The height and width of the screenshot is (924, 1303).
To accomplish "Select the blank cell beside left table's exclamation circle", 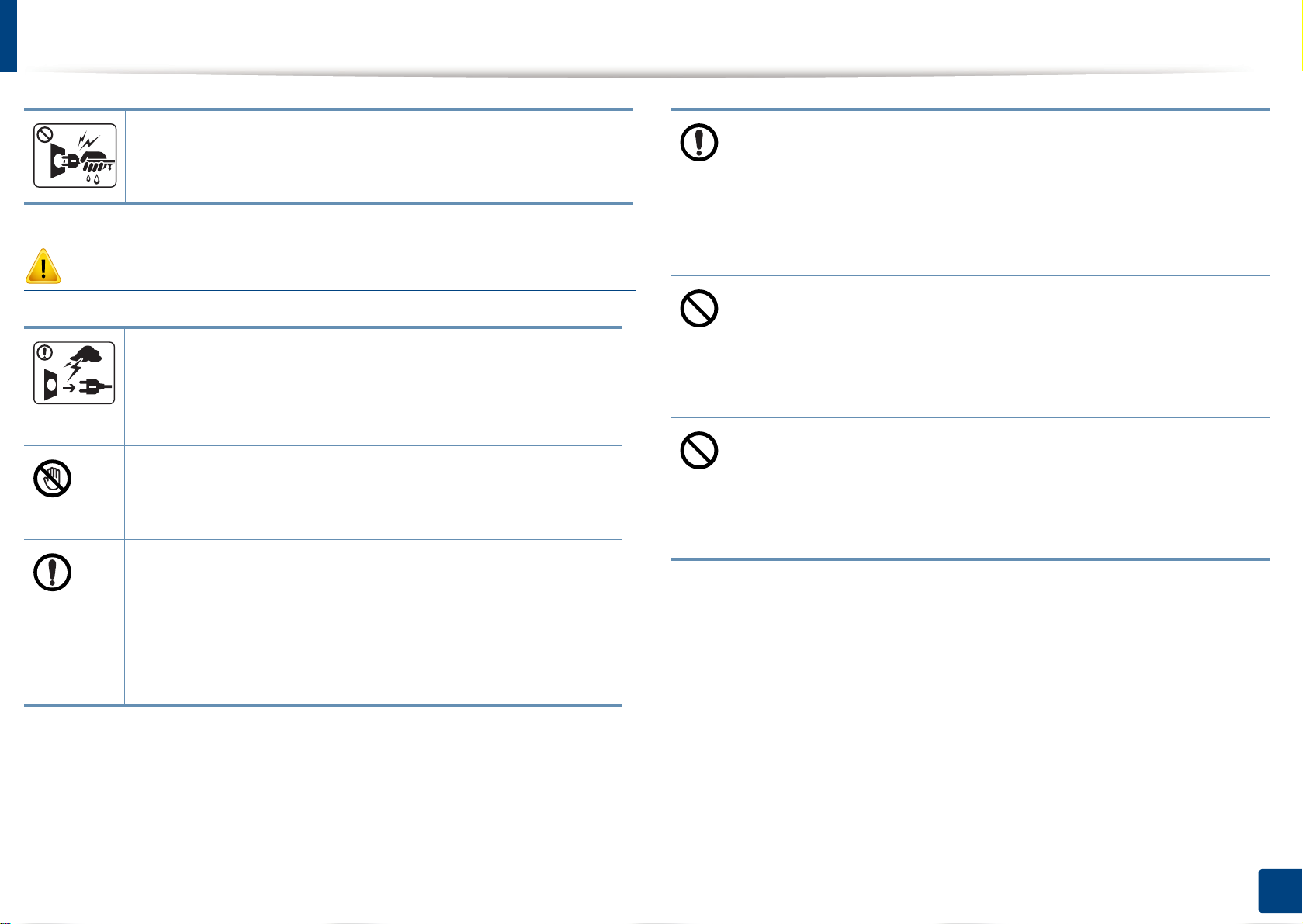I will coord(373,622).
